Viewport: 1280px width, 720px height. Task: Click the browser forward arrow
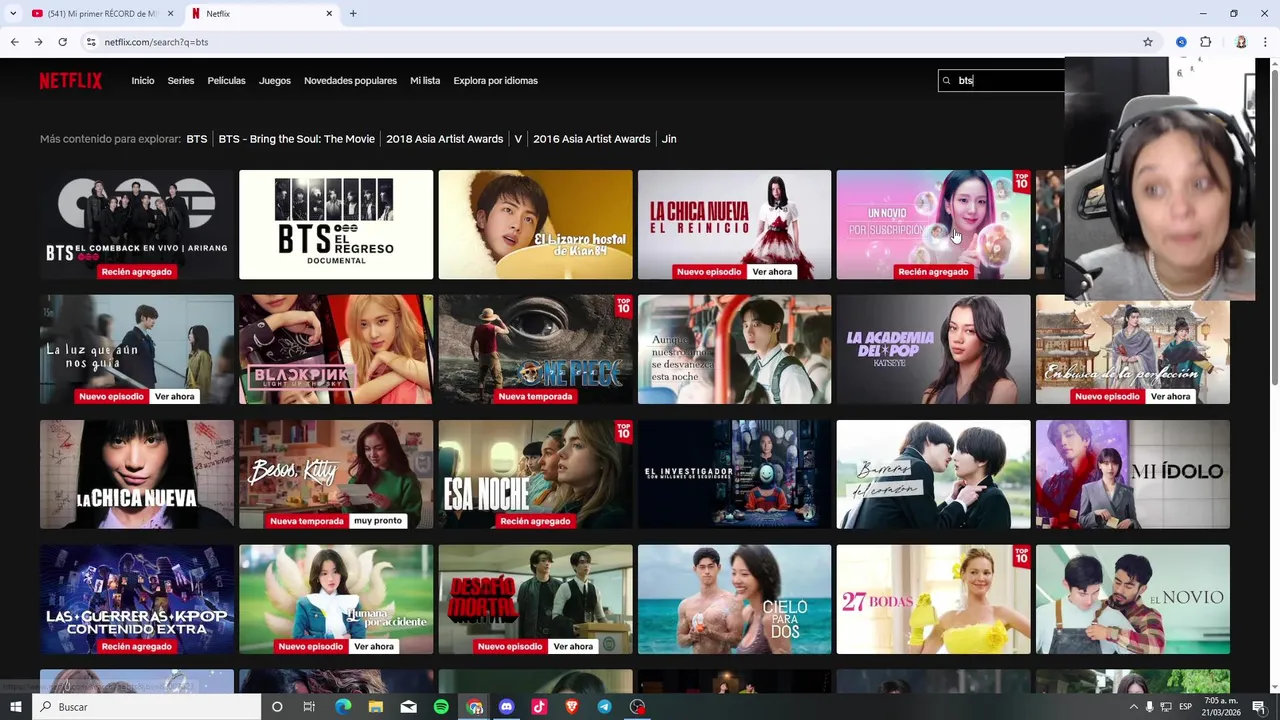click(38, 42)
